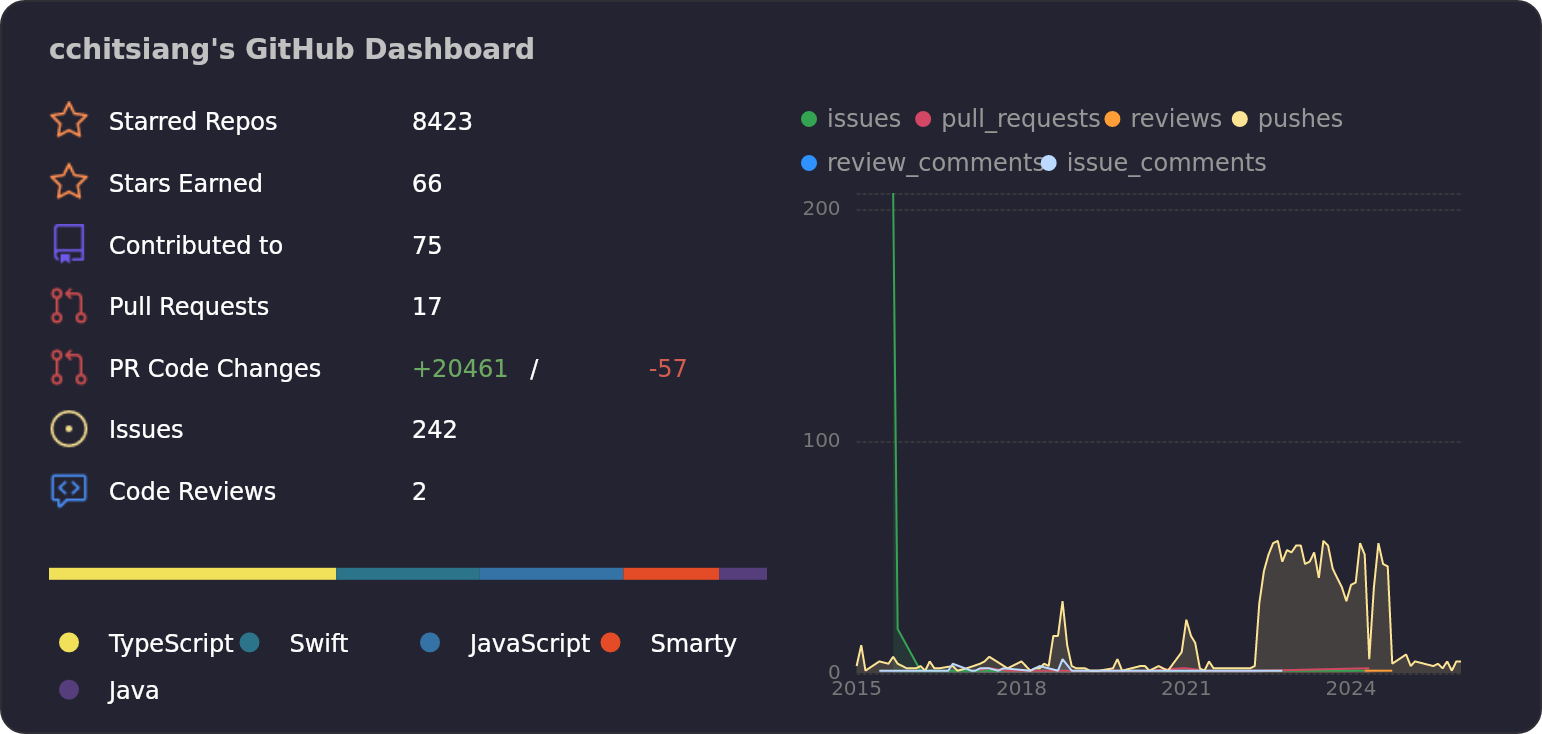Select the Issues circle icon
The height and width of the screenshot is (734, 1542).
point(69,429)
